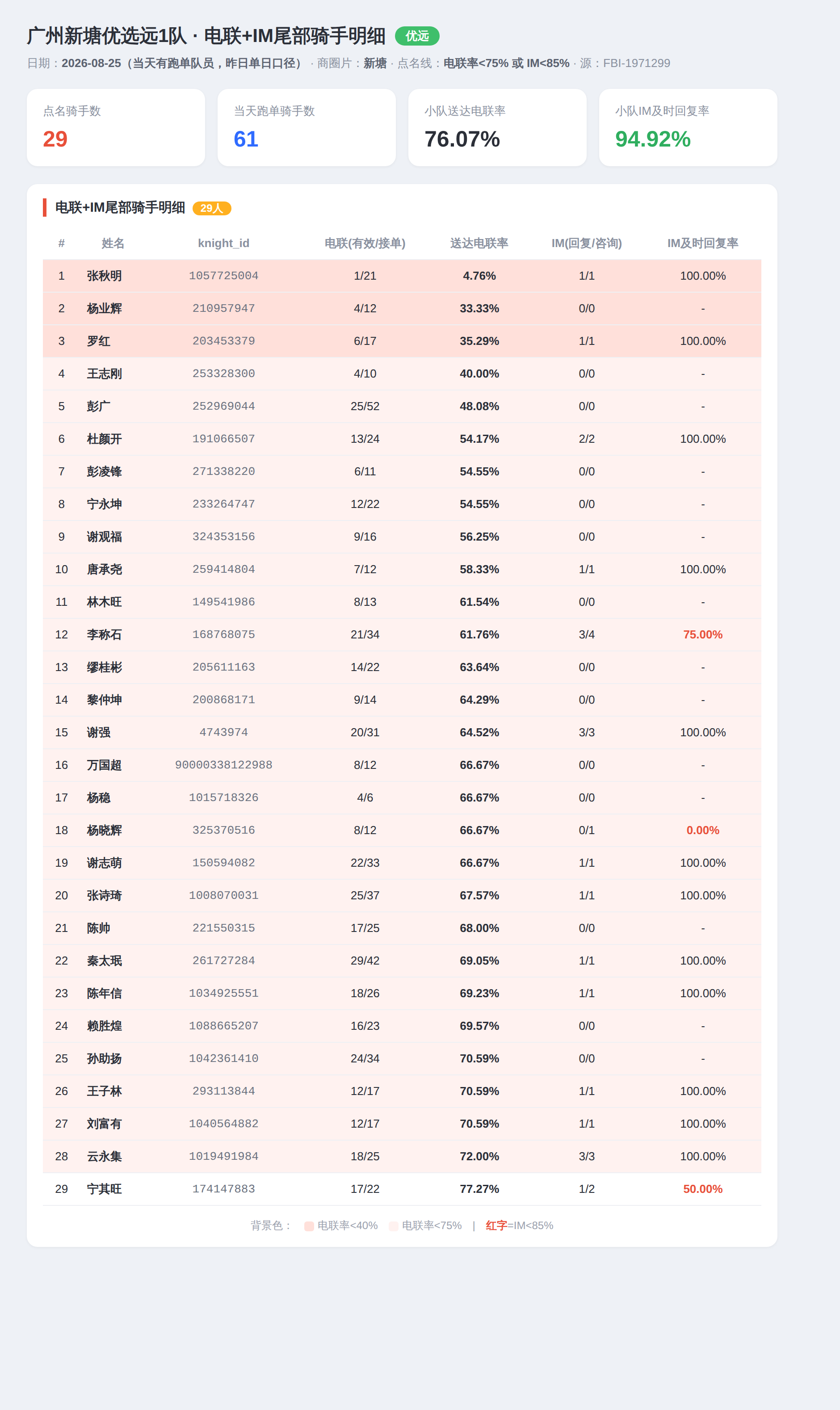
Task: Select the row for 张秋明
Action: coord(402,276)
